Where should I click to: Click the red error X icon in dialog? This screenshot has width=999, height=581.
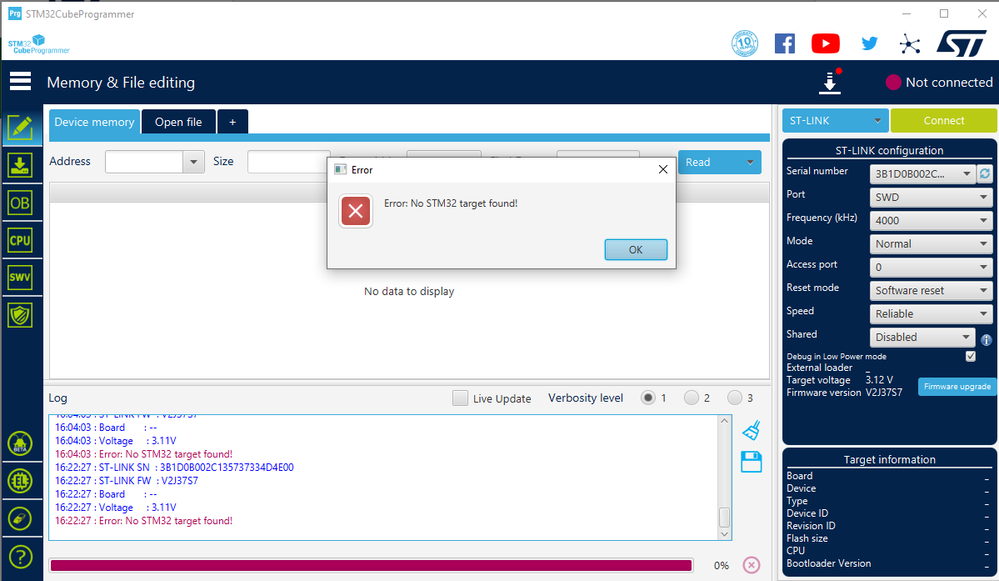(356, 211)
